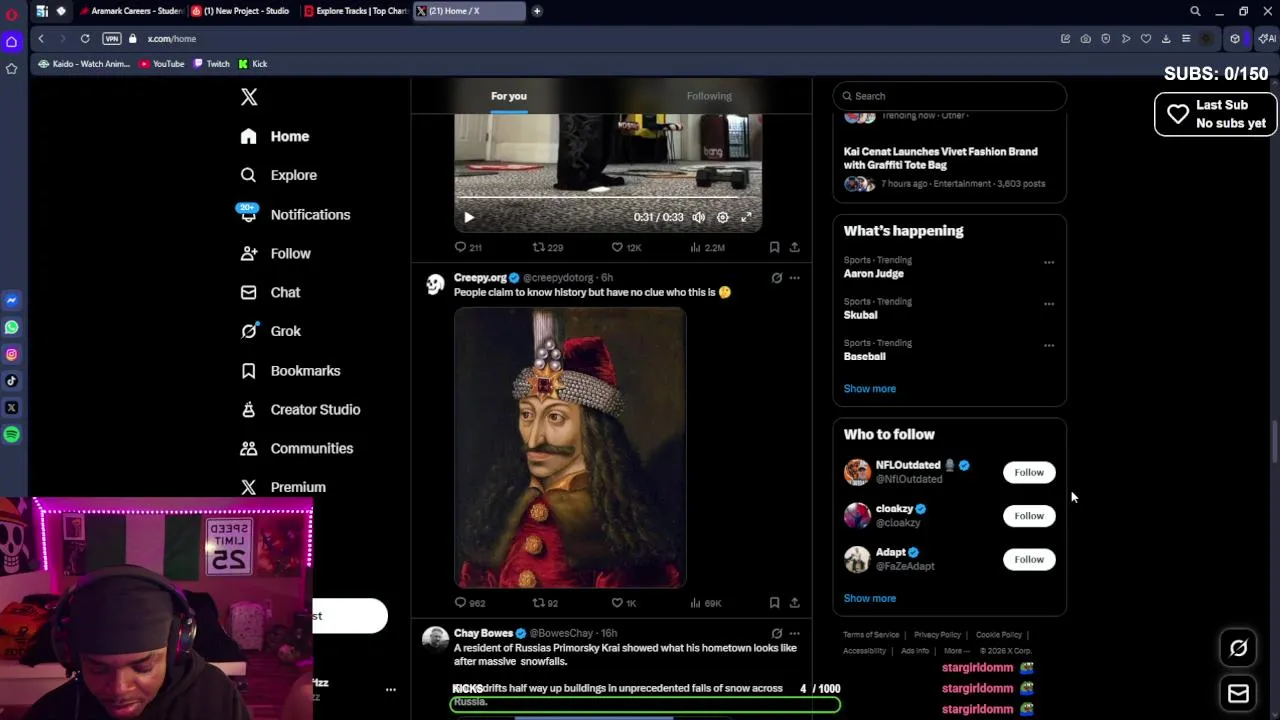Follow cloakzy

(1029, 516)
